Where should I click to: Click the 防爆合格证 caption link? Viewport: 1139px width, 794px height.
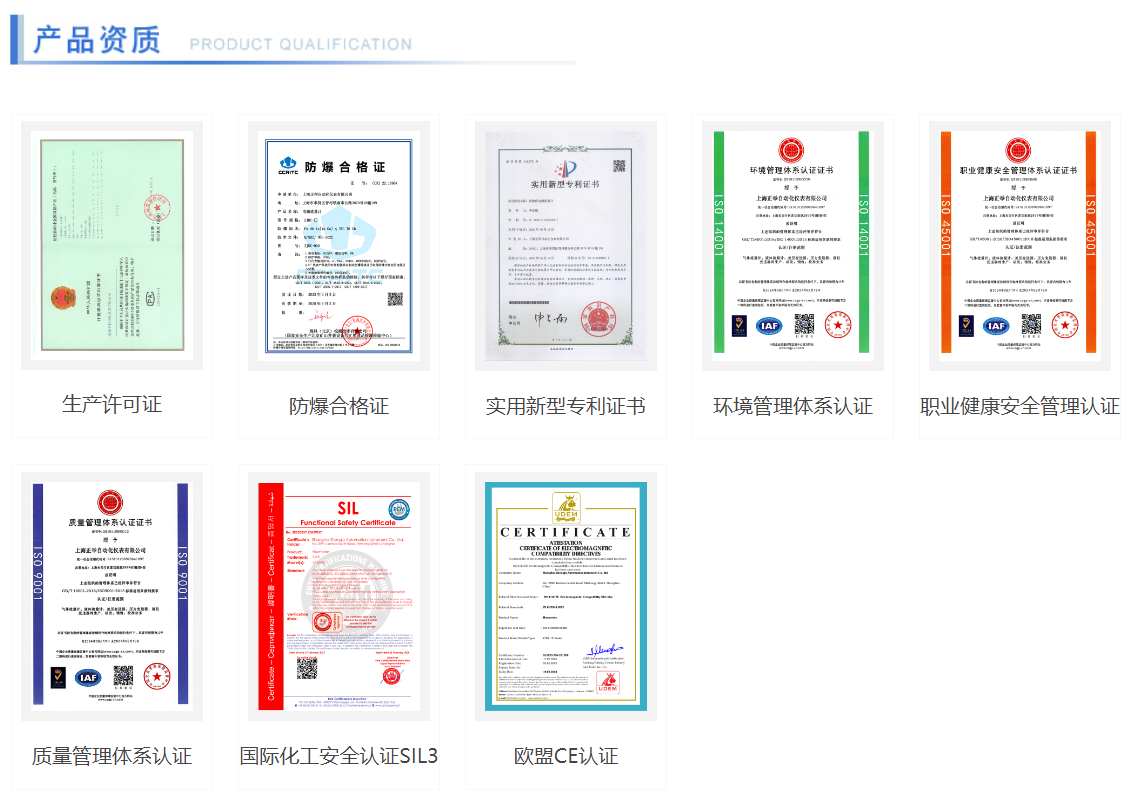[x=339, y=406]
